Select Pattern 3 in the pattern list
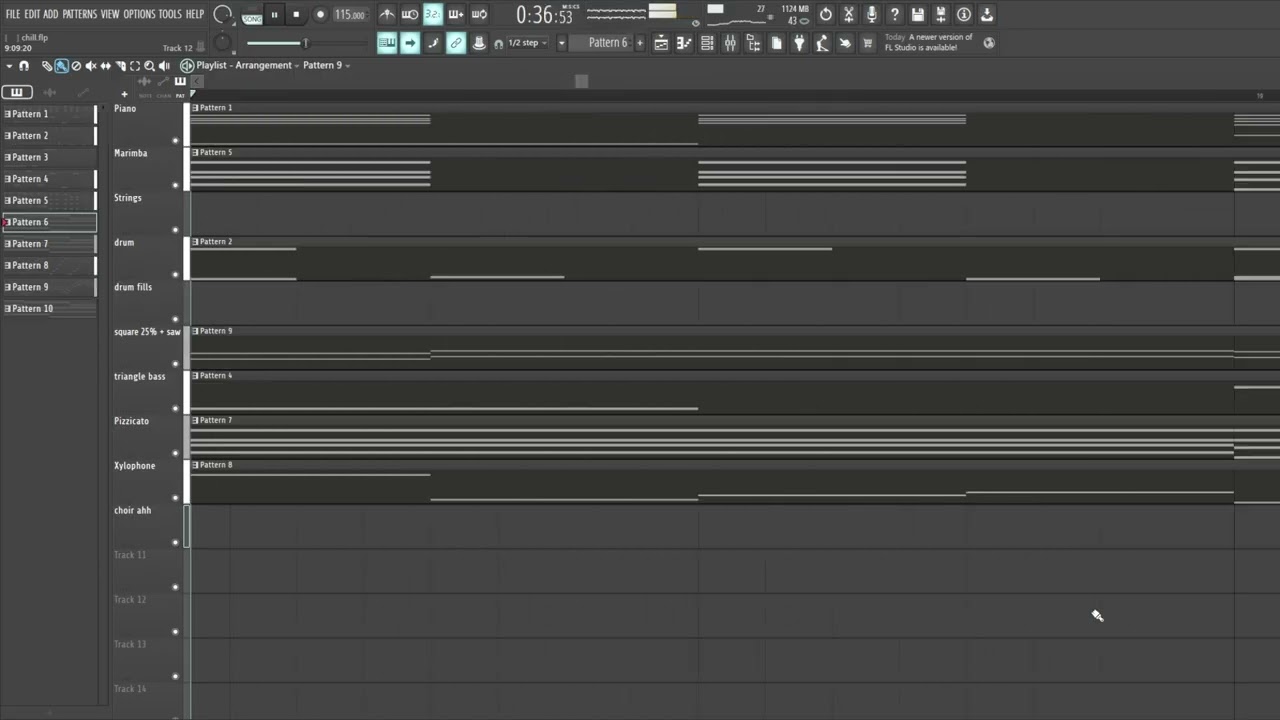Viewport: 1280px width, 720px height. 49,157
